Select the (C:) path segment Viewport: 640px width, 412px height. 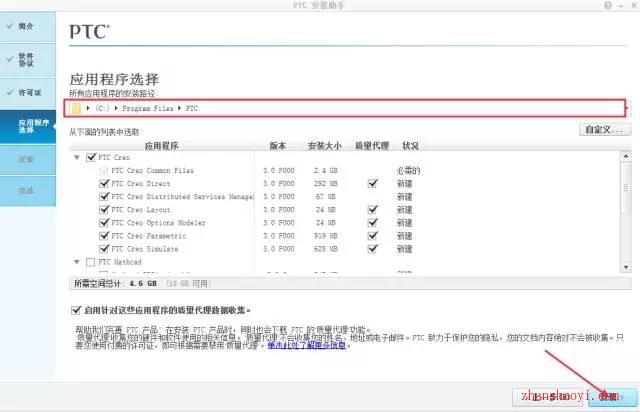click(x=102, y=108)
